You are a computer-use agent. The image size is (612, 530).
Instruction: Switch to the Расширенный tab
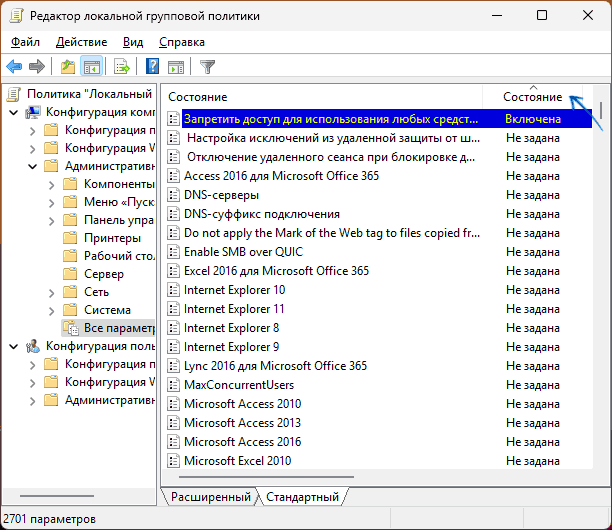pyautogui.click(x=210, y=496)
